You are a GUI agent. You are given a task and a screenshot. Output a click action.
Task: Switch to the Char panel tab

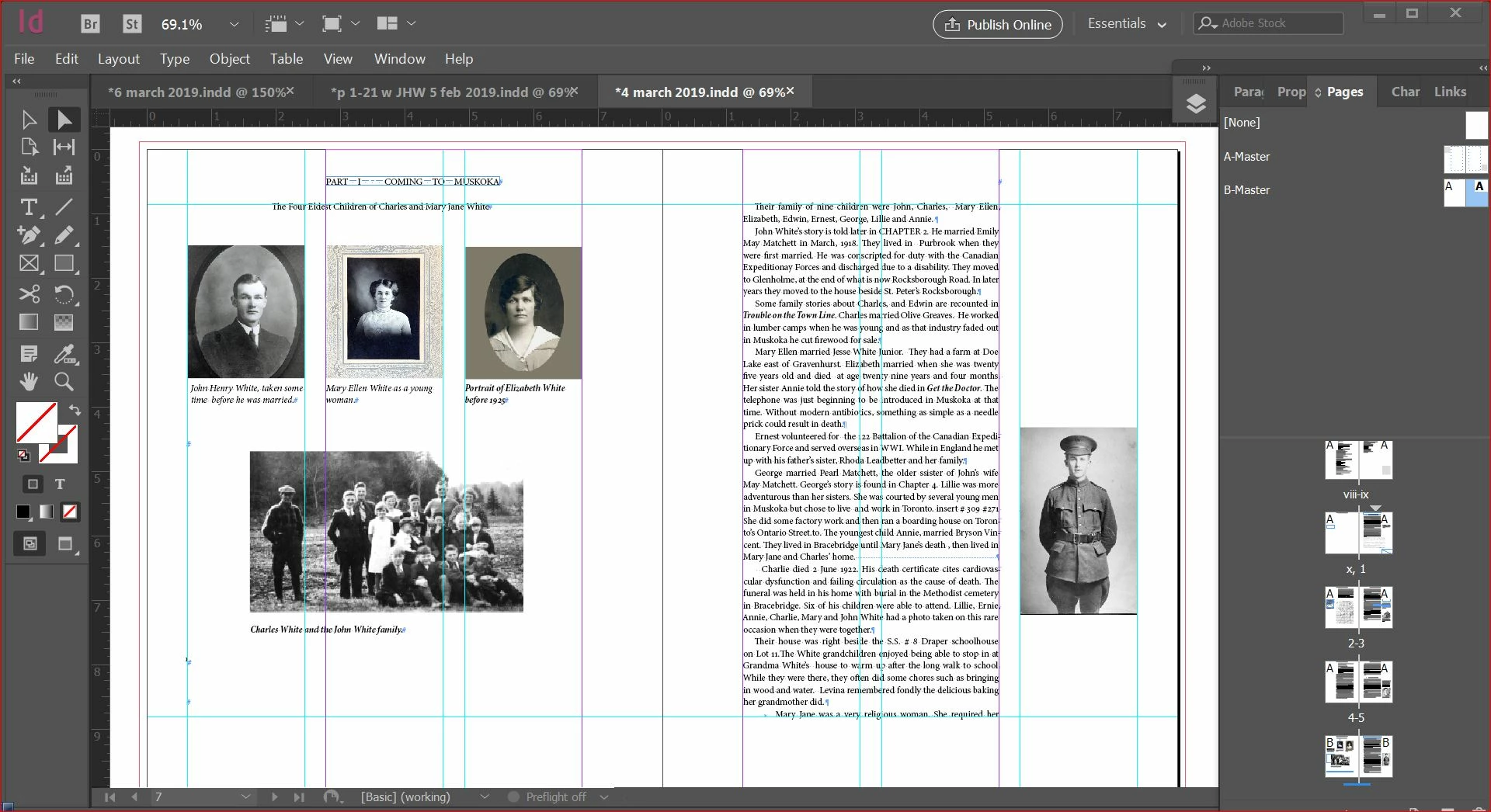(1406, 92)
